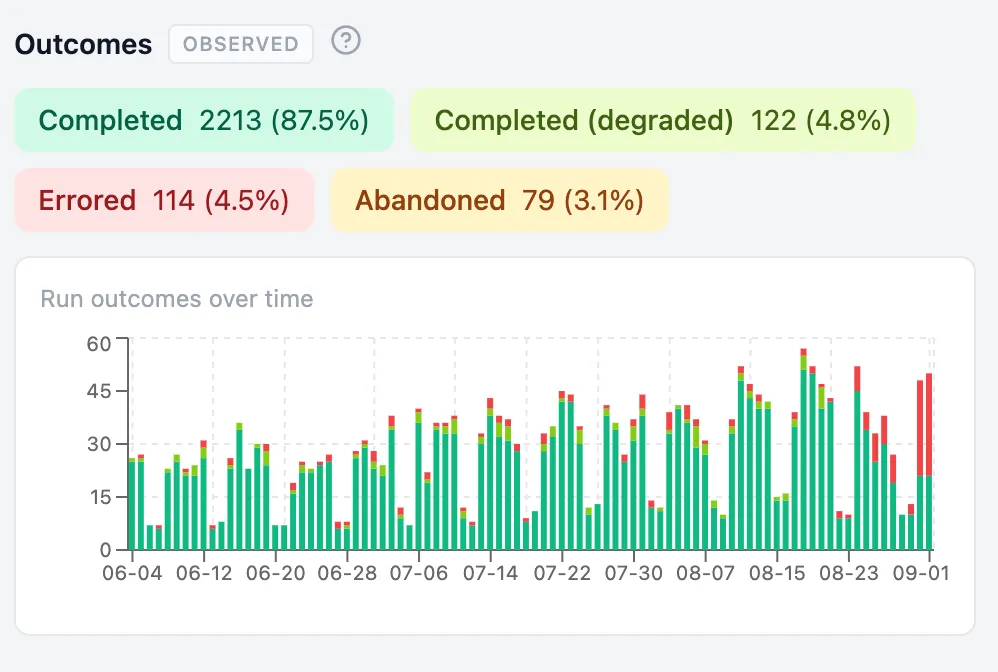Click the 06-04 x-axis date label

pyautogui.click(x=132, y=573)
